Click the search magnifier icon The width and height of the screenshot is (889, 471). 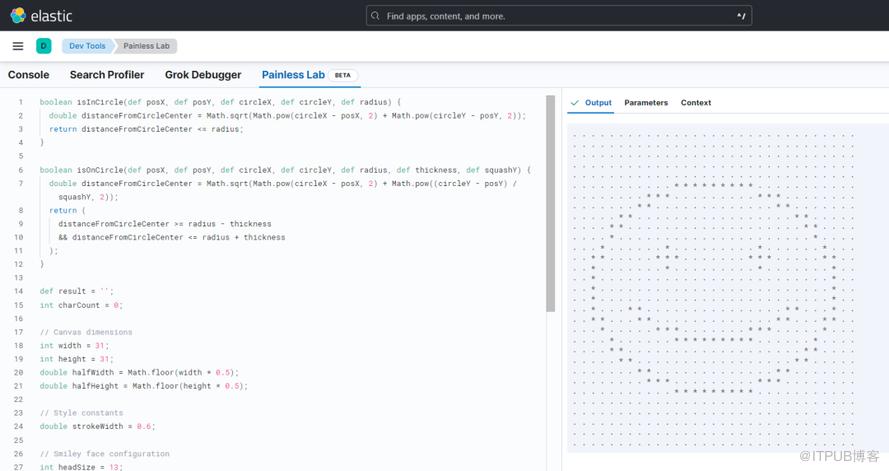coord(375,16)
